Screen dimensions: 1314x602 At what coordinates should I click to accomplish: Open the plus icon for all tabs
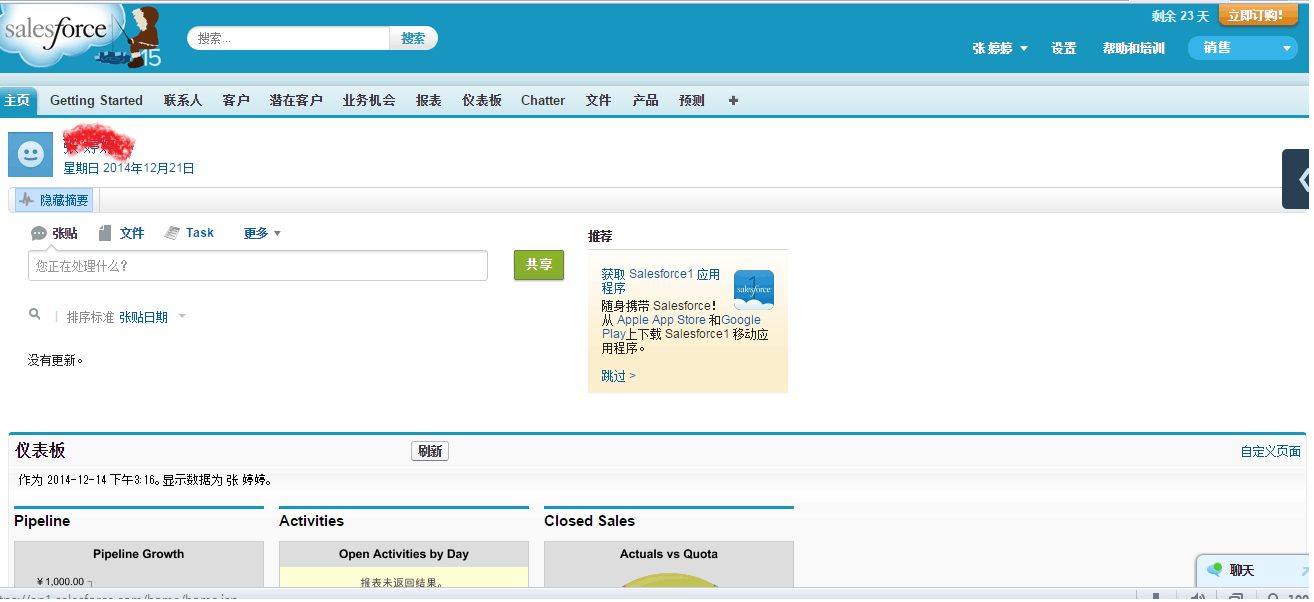pos(733,100)
